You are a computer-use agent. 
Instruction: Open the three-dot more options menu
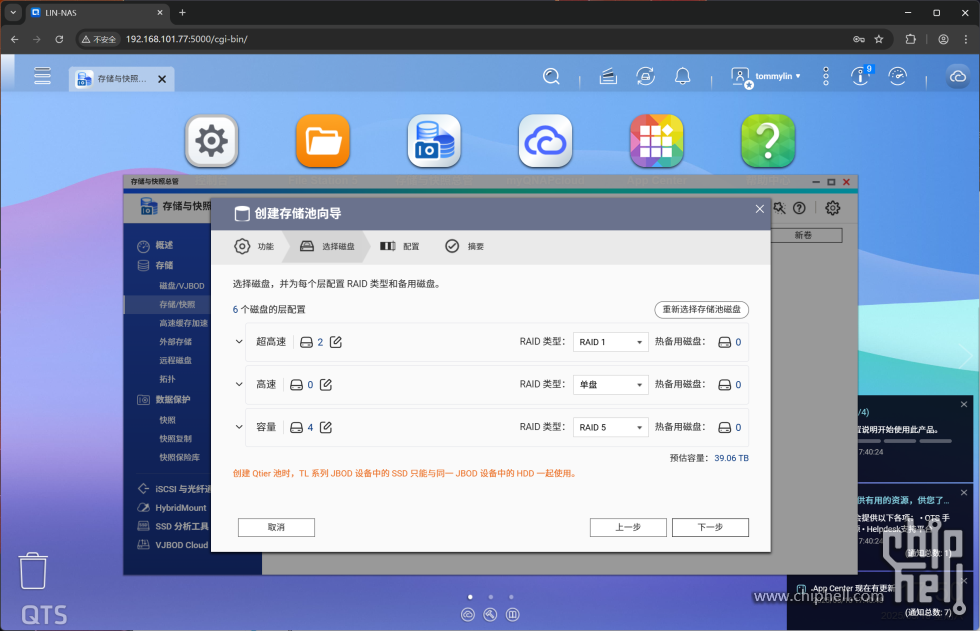[826, 76]
